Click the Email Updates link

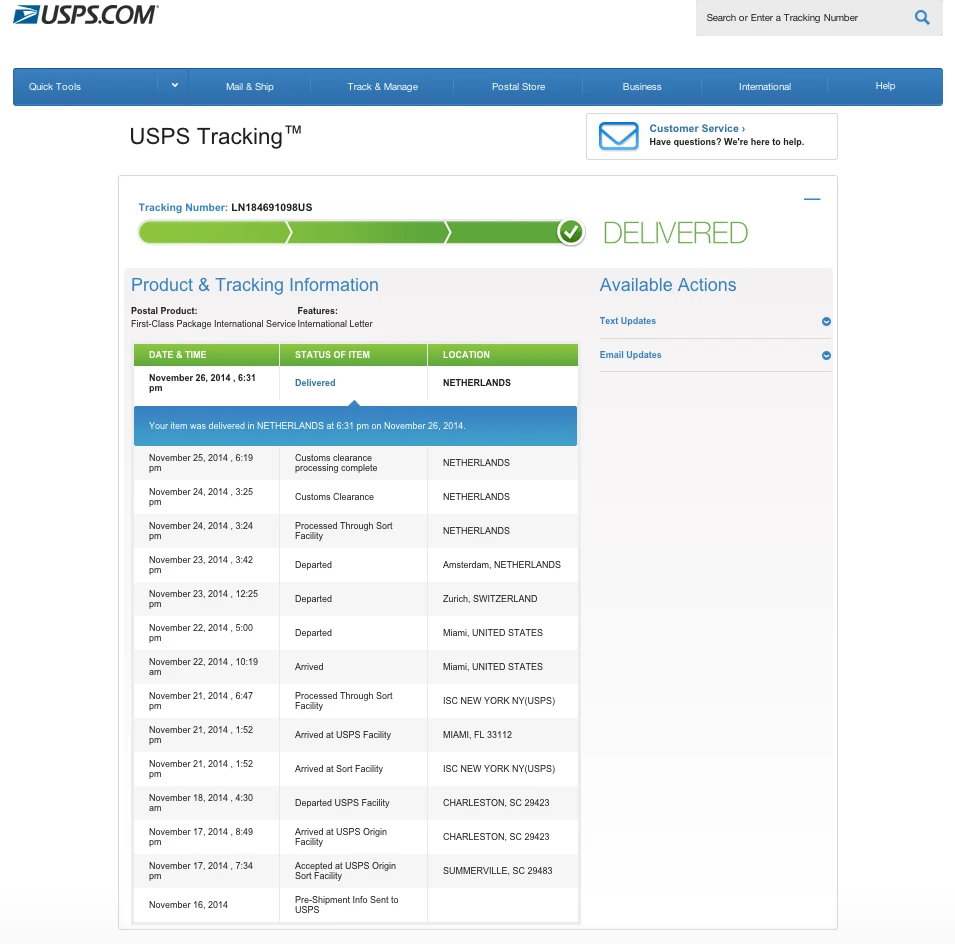click(630, 355)
